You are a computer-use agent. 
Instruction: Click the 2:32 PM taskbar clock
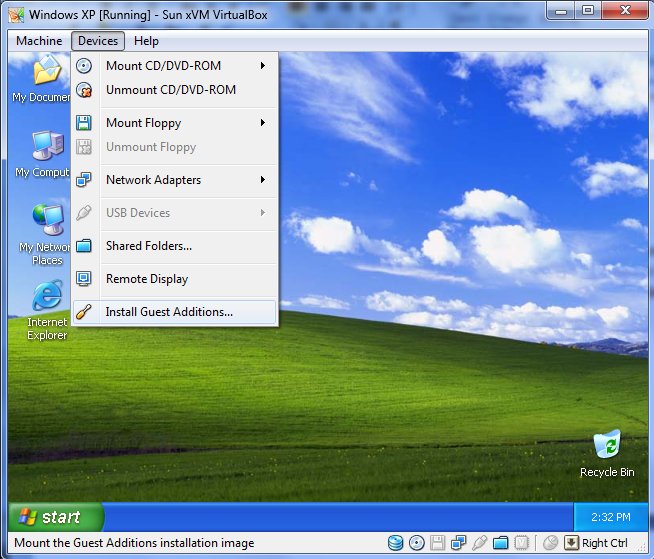(611, 517)
